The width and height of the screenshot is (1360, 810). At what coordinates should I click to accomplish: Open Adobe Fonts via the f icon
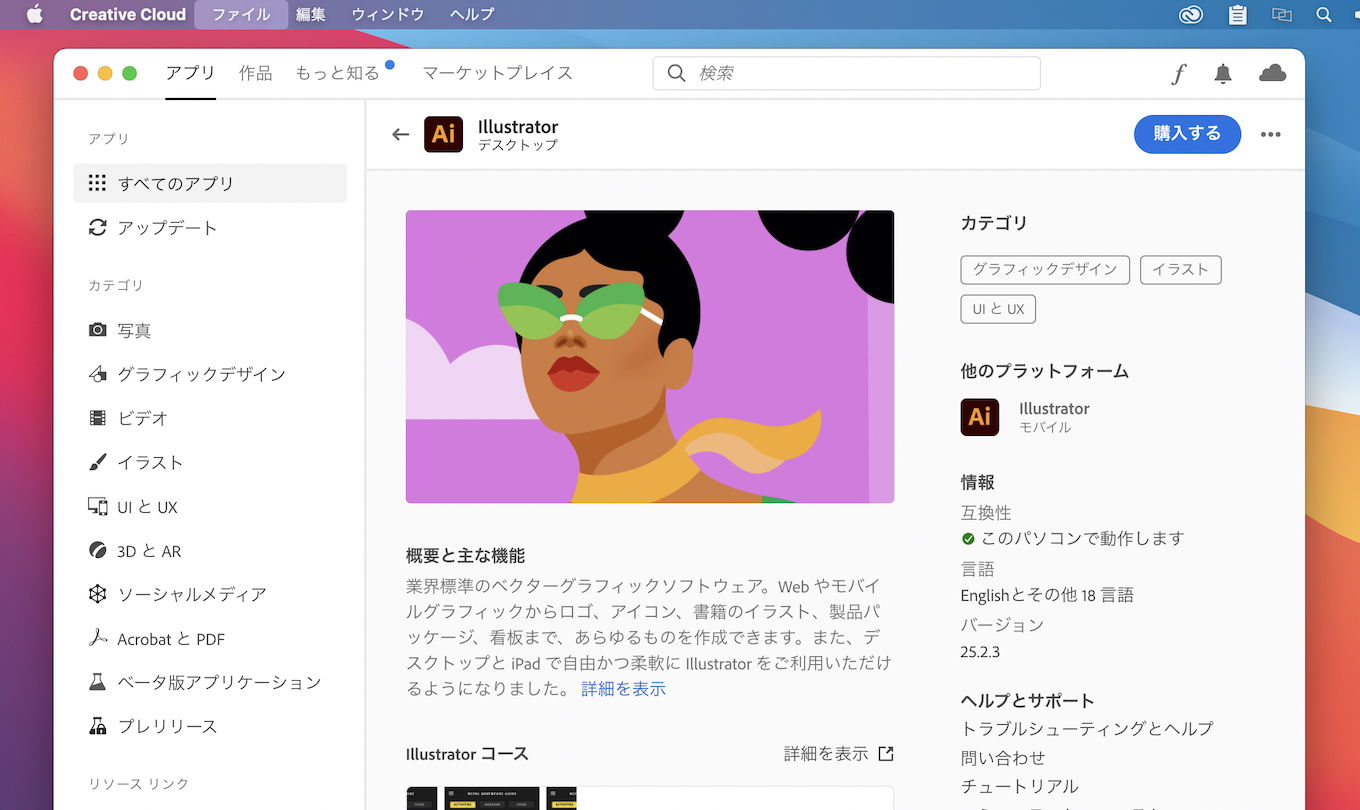(x=1178, y=73)
